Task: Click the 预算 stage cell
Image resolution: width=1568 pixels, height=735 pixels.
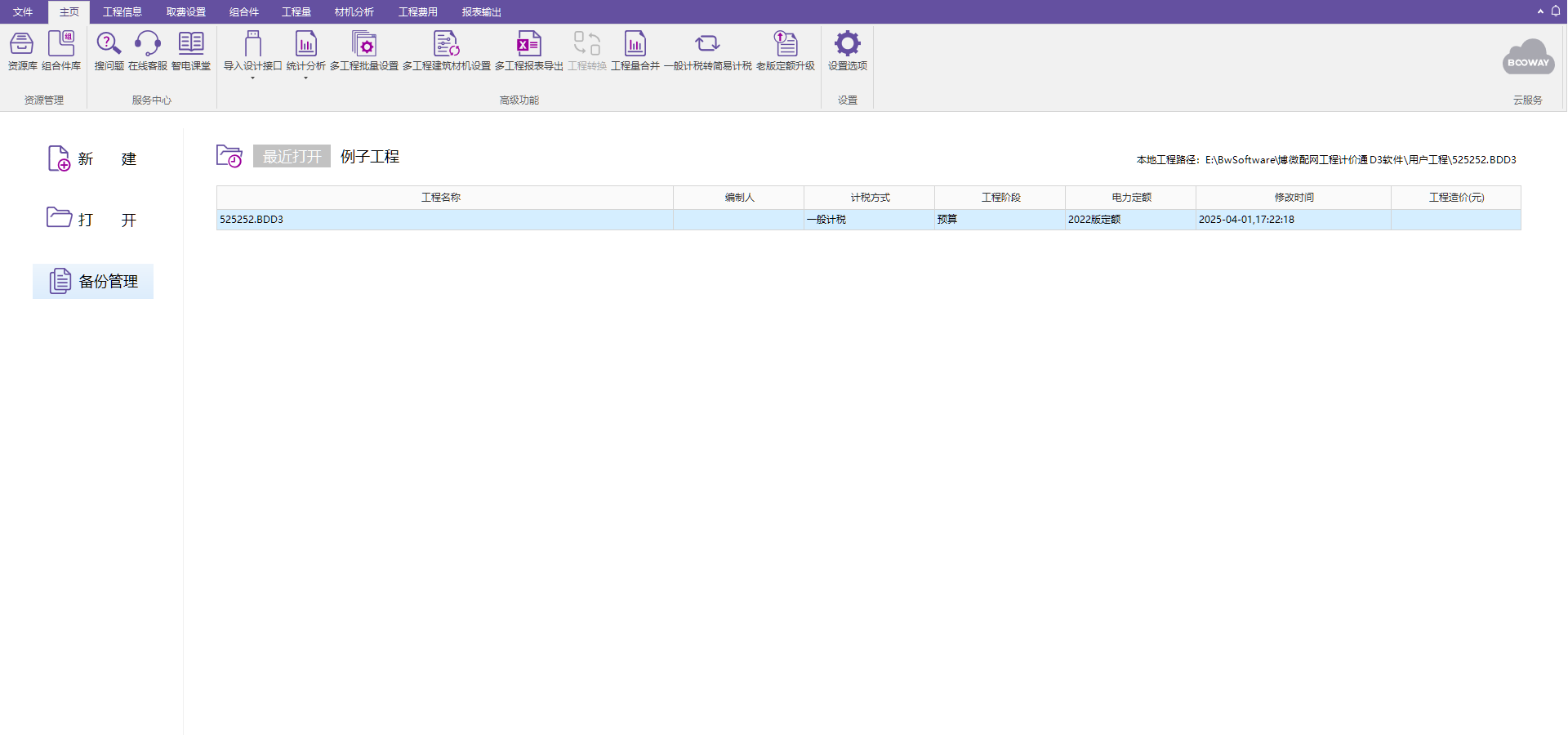Action: (x=1000, y=220)
